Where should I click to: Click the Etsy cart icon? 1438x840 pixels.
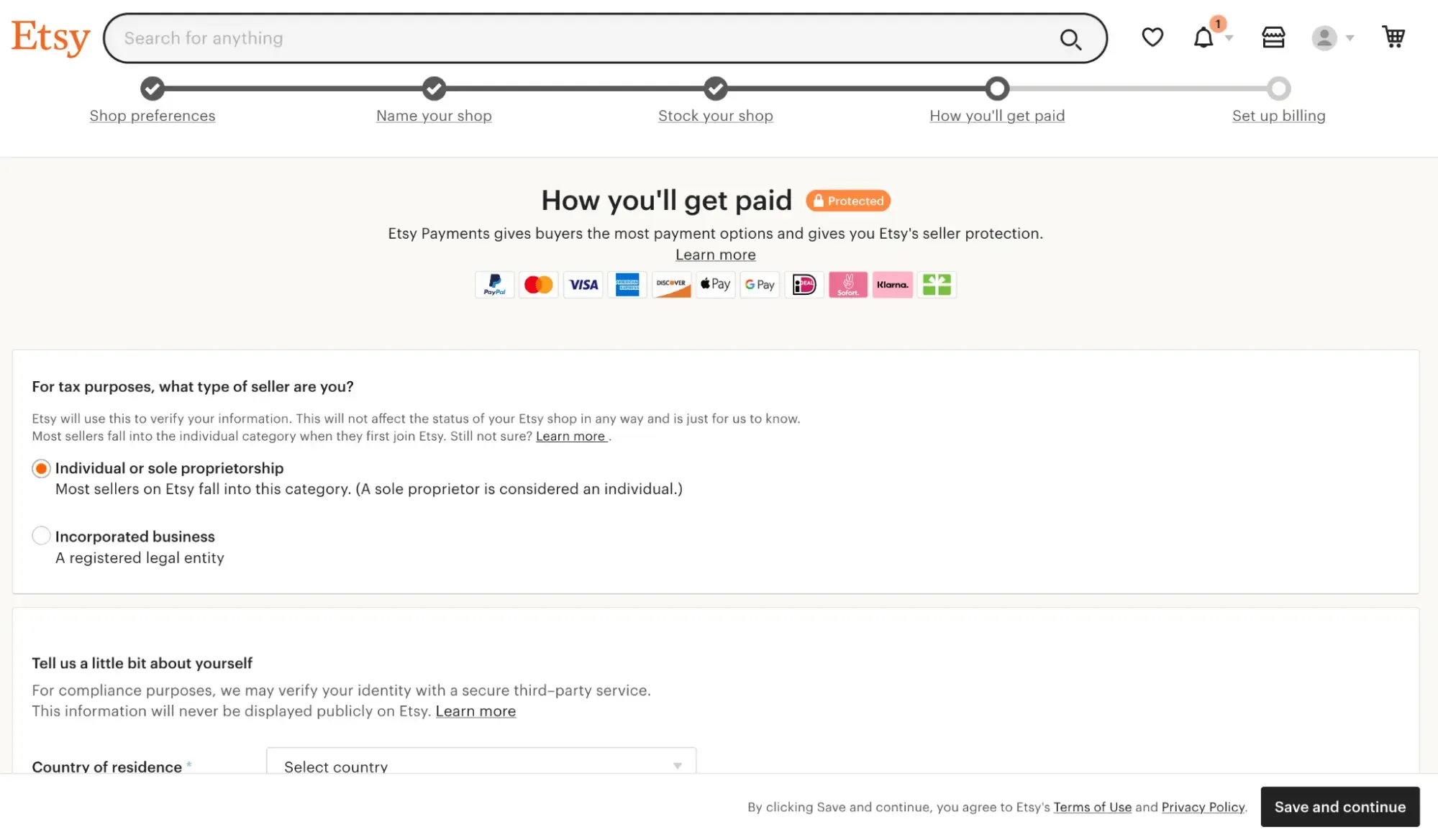tap(1393, 37)
